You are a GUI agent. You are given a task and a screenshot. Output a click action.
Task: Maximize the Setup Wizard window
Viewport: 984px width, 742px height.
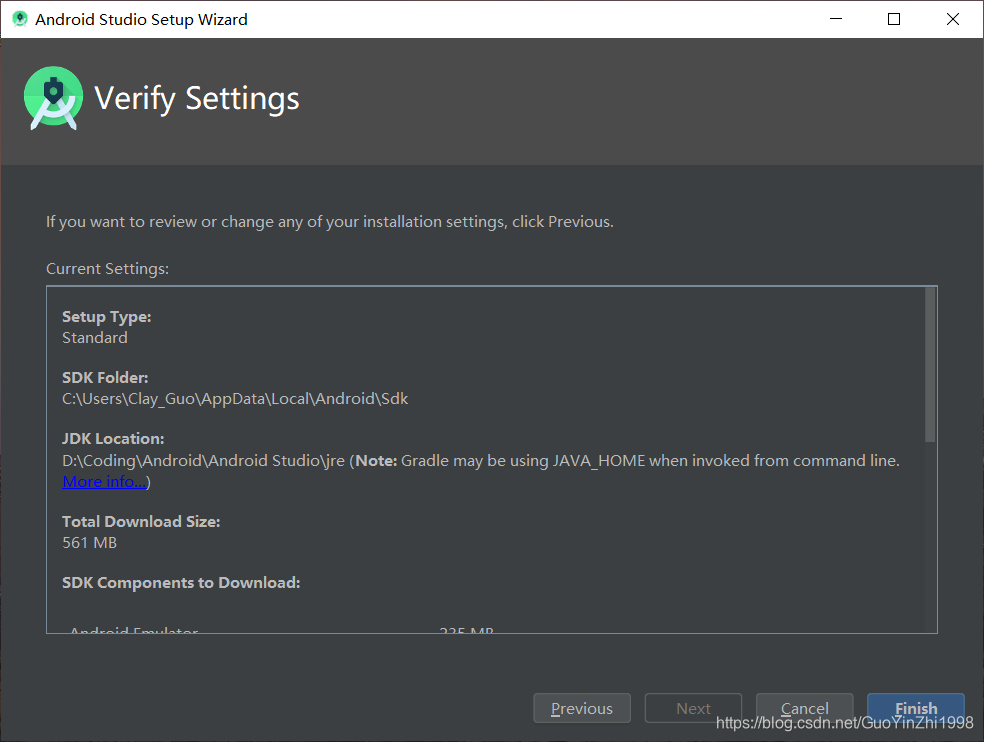[x=894, y=19]
